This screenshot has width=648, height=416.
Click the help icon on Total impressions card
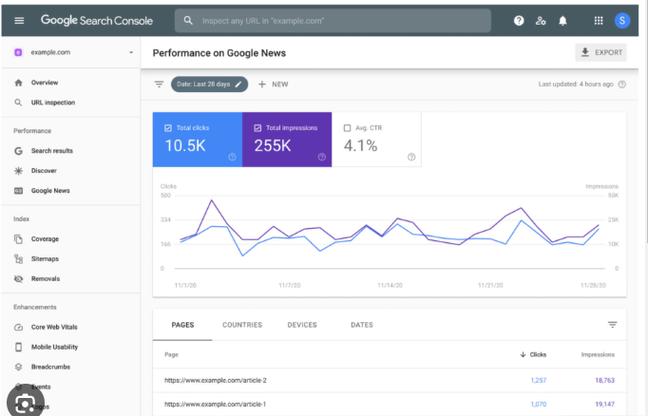pyautogui.click(x=322, y=157)
